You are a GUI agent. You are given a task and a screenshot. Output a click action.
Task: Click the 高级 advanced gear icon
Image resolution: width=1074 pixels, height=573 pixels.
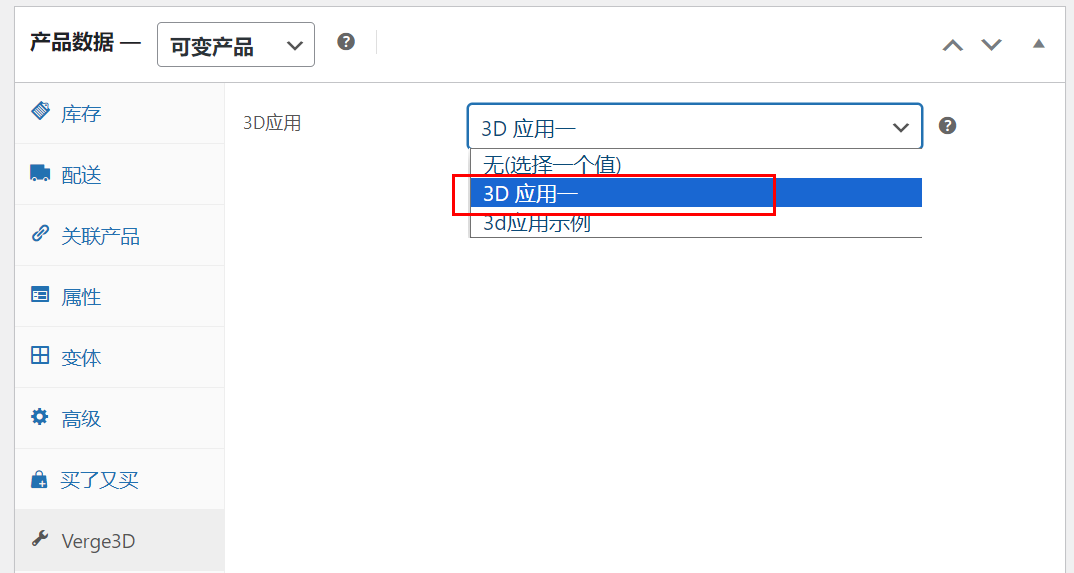click(x=40, y=416)
